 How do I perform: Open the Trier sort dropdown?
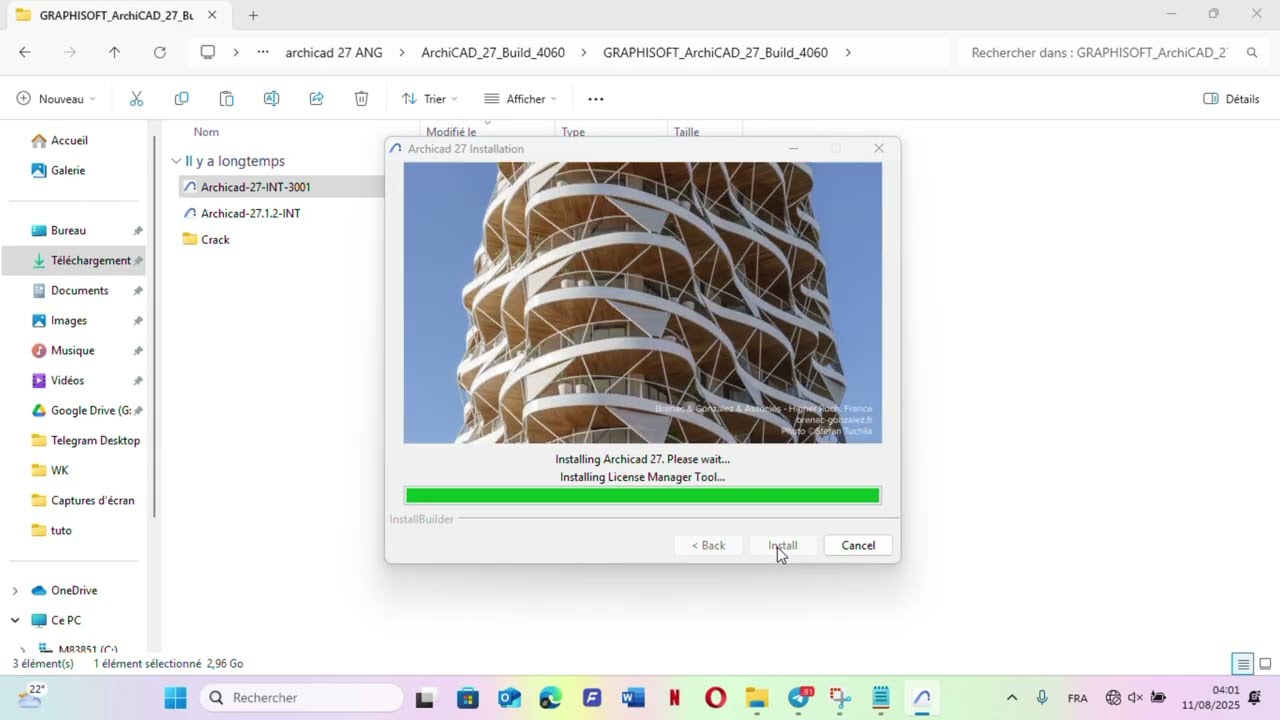click(x=429, y=99)
